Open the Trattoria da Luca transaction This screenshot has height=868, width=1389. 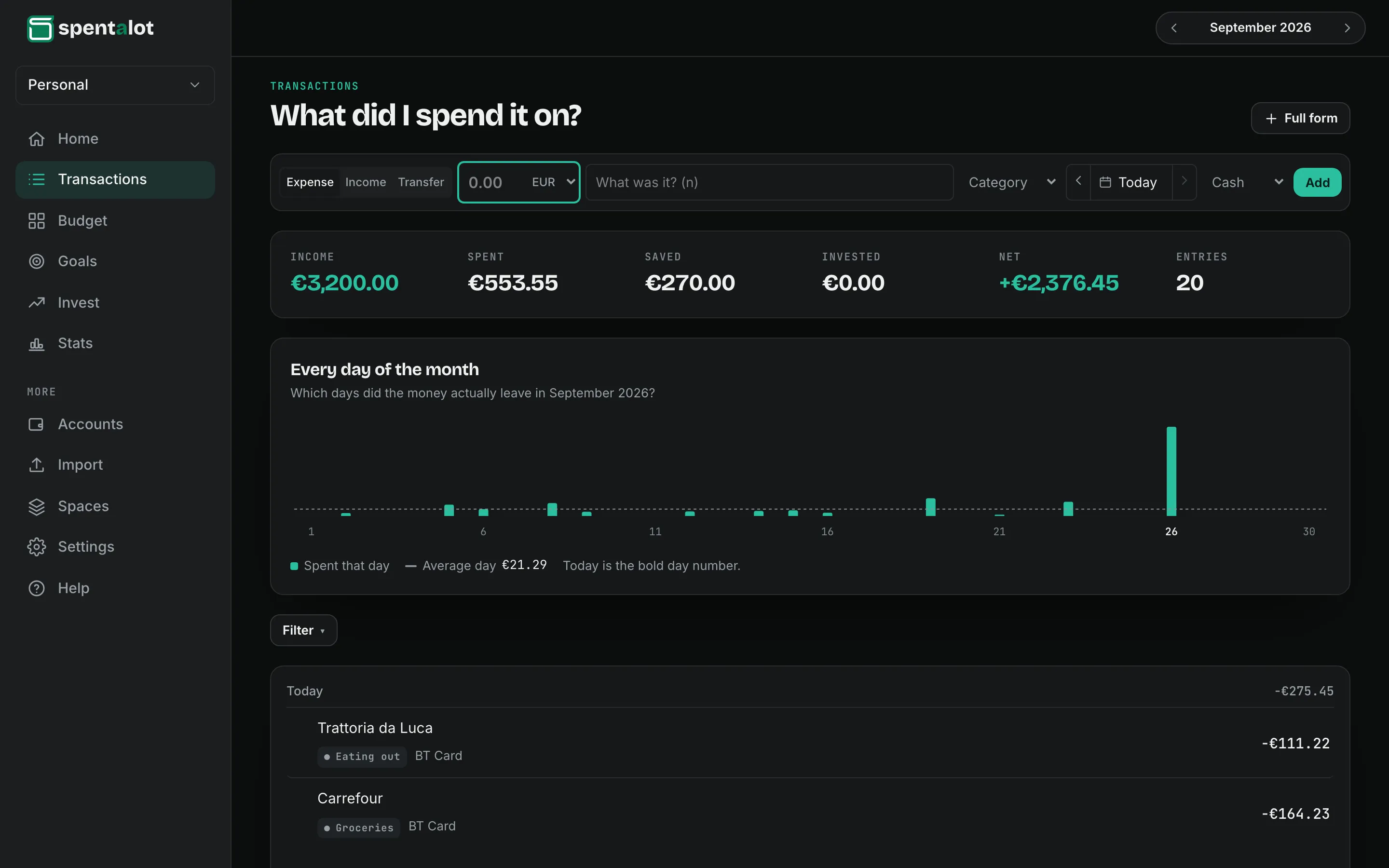[x=810, y=743]
